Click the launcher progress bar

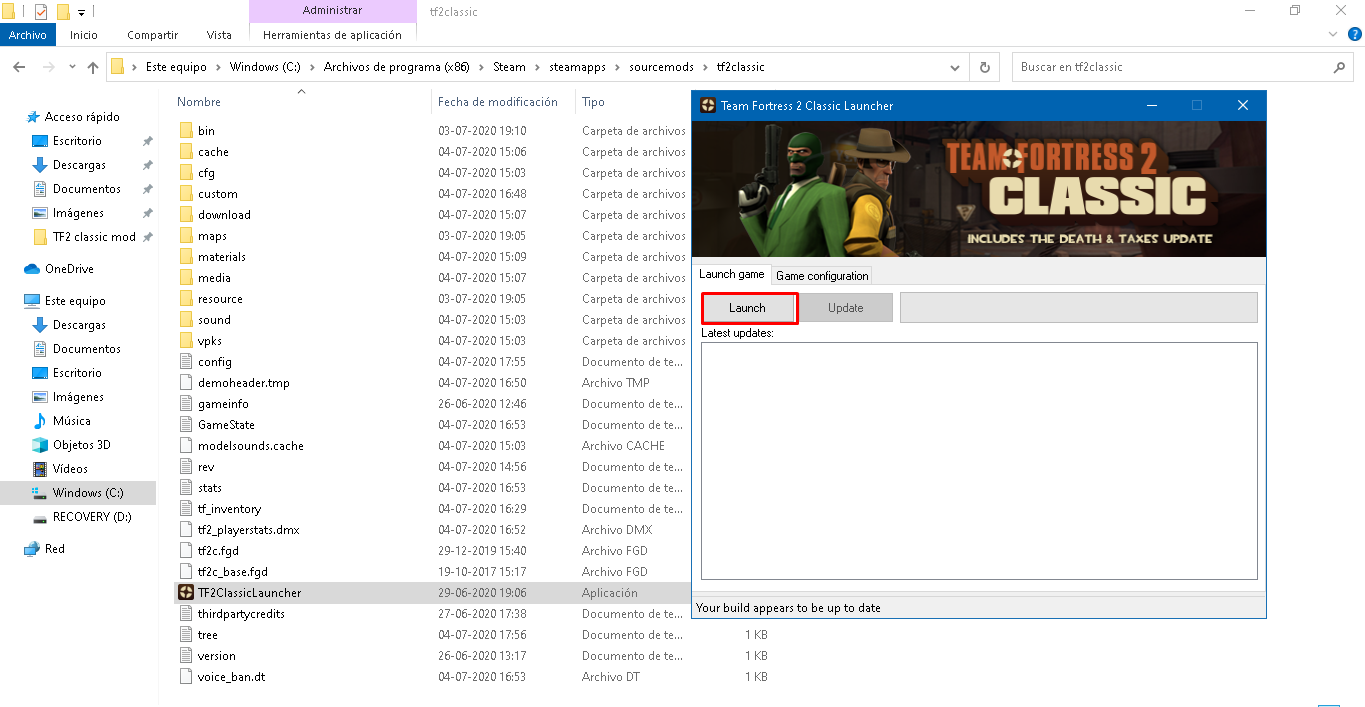(1079, 308)
